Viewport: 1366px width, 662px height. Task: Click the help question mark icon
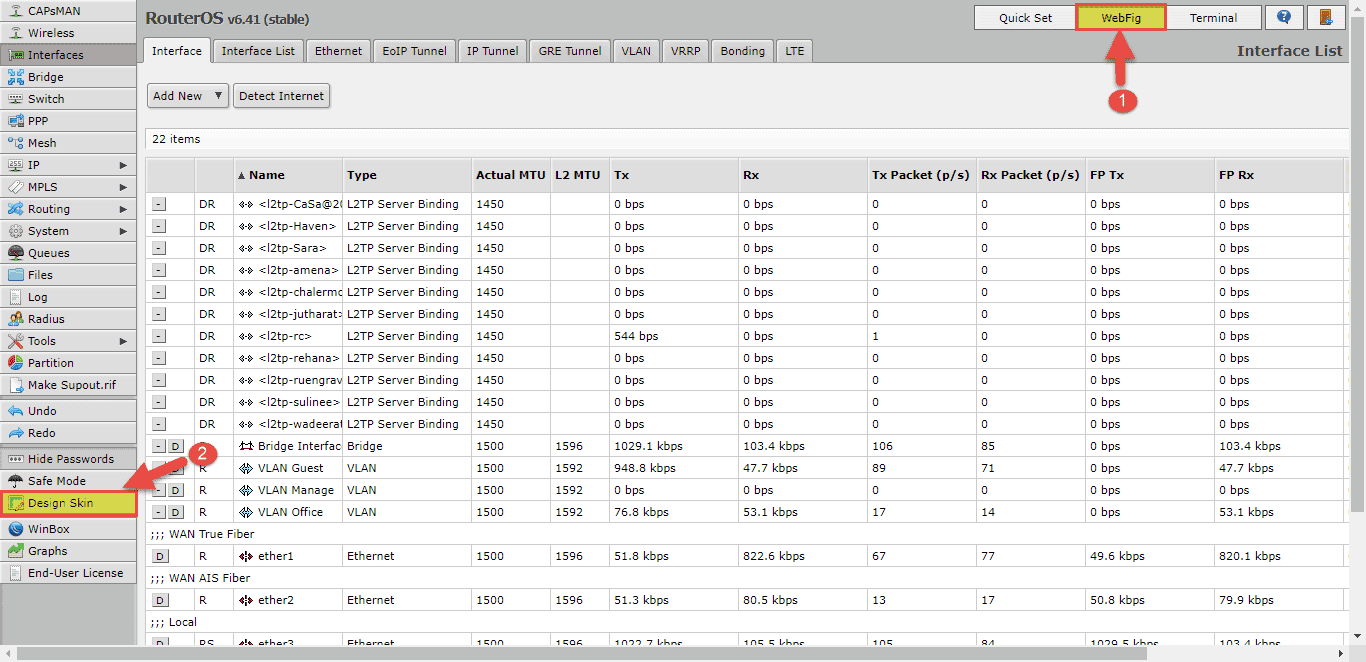coord(1284,17)
